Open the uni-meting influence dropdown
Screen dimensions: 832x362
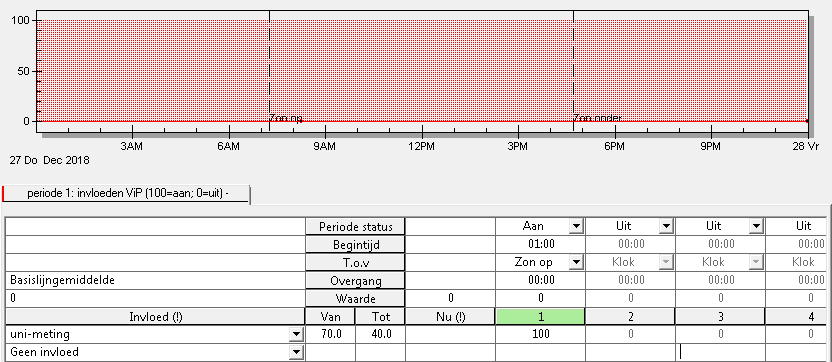[x=294, y=334]
